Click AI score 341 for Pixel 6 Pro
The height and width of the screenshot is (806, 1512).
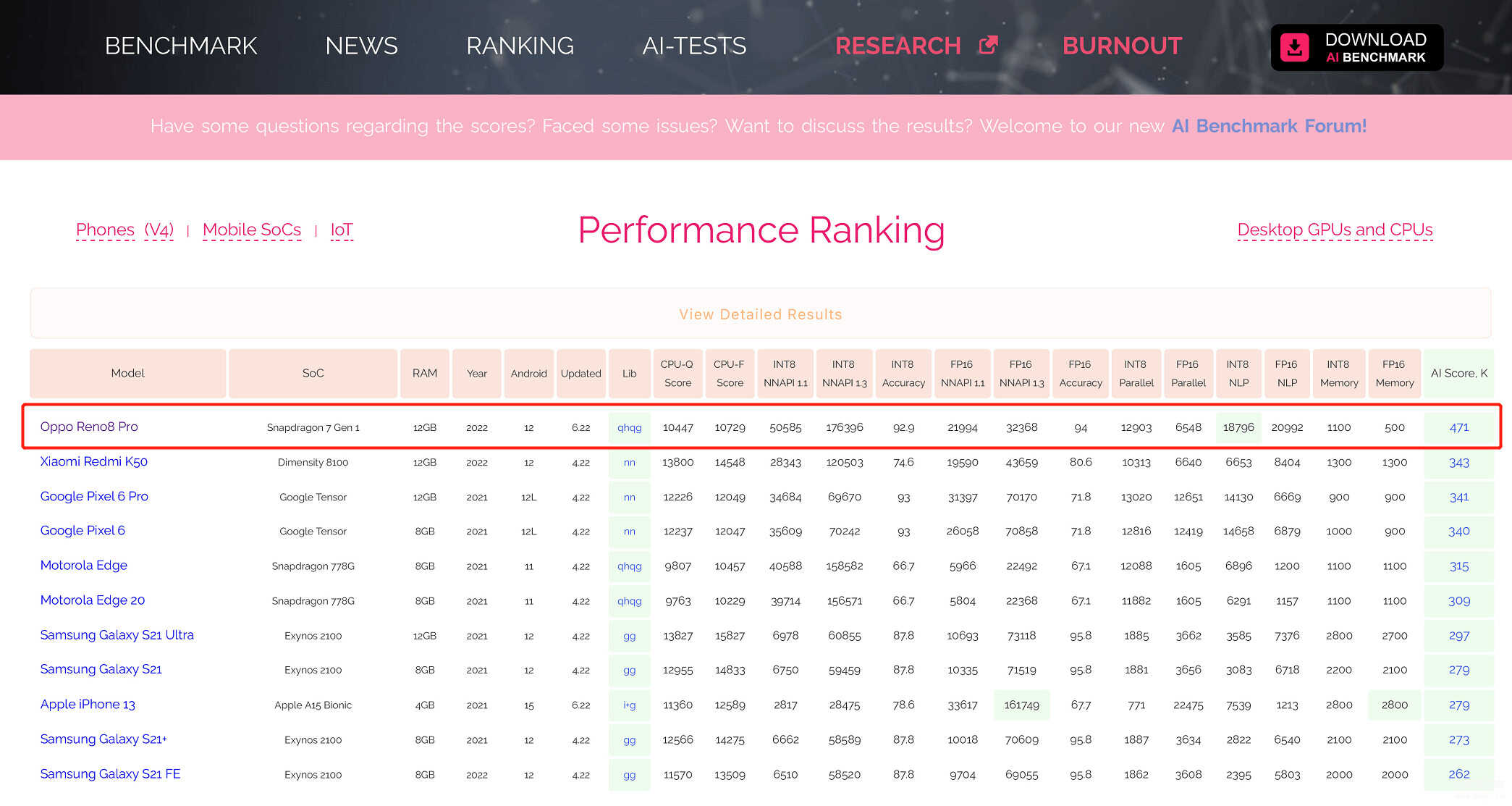click(1459, 497)
